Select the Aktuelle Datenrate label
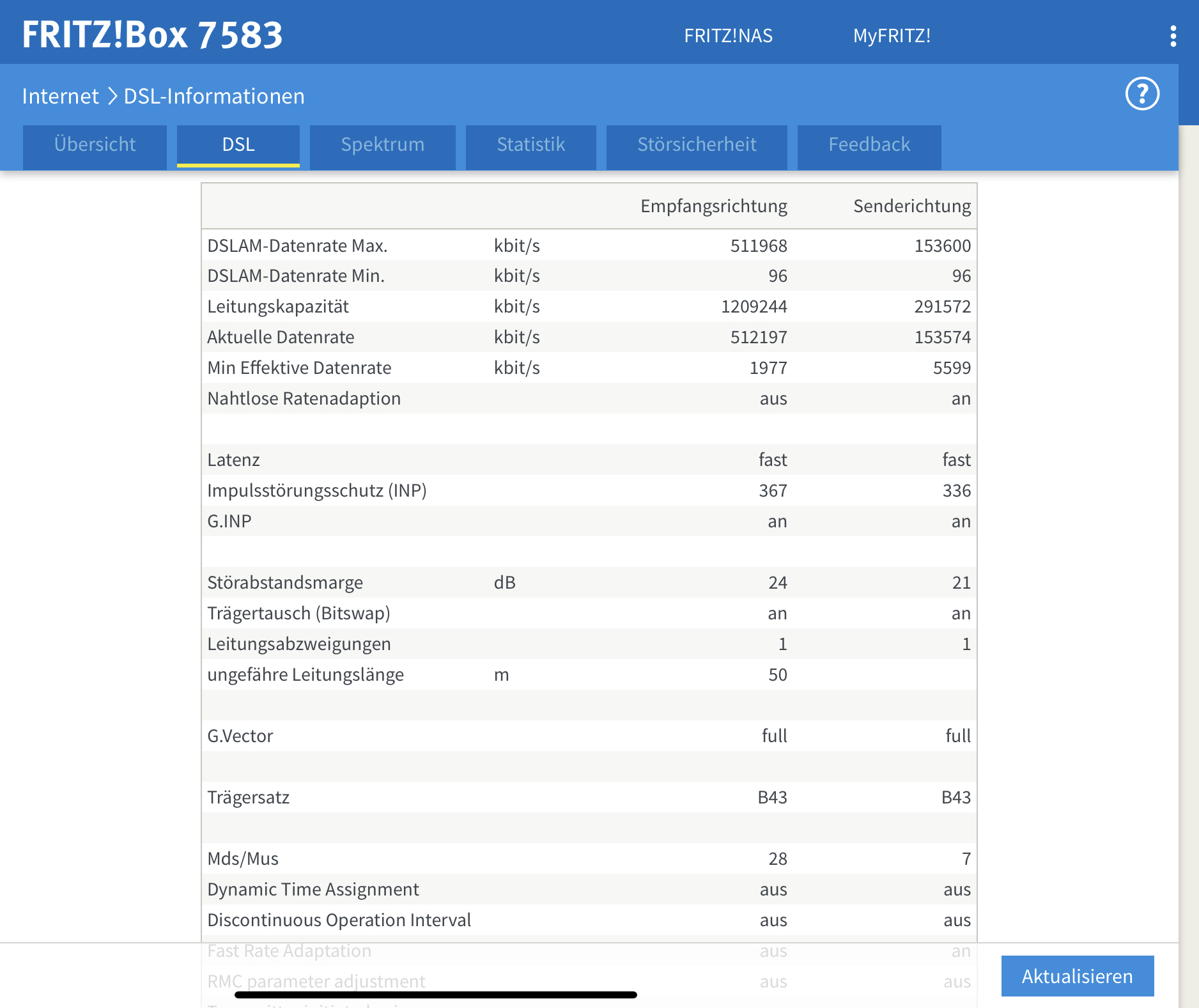The image size is (1199, 1008). pyautogui.click(x=281, y=337)
